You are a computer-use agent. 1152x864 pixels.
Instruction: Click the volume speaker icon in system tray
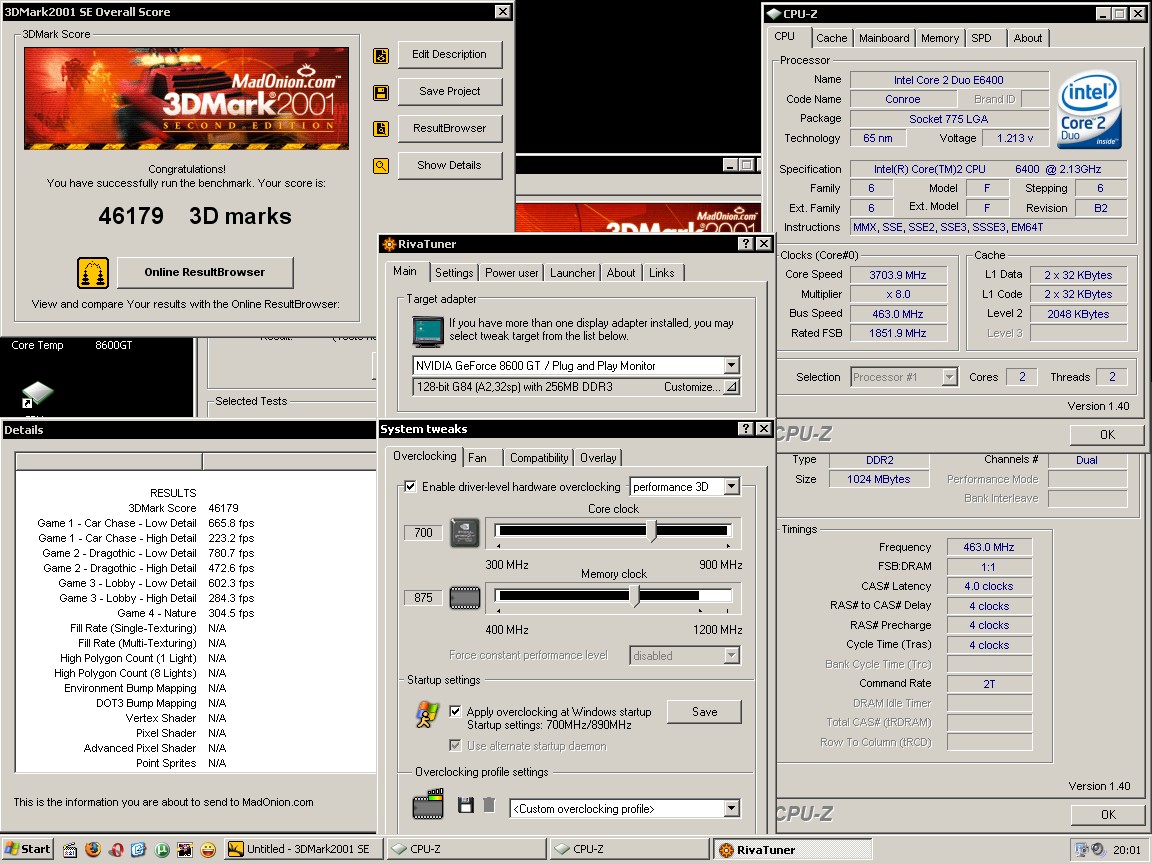coord(1098,849)
